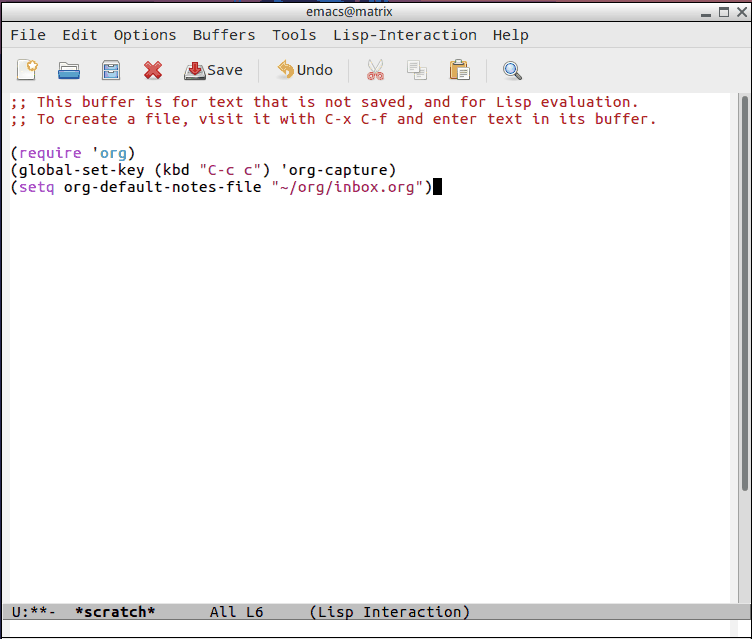Place cursor on global-set-key text

81,170
